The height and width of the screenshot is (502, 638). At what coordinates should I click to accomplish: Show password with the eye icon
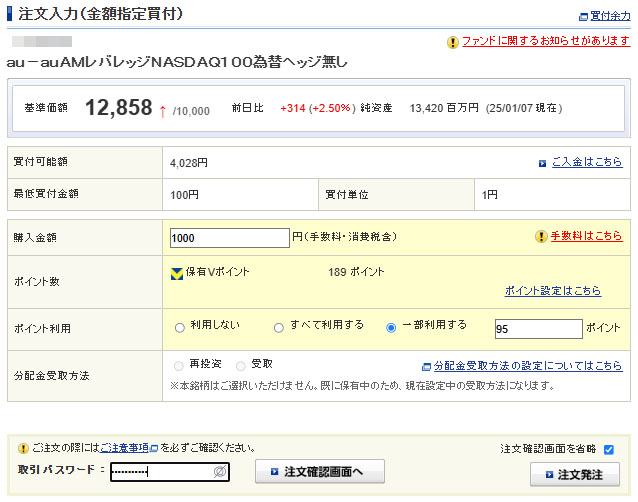tap(219, 471)
